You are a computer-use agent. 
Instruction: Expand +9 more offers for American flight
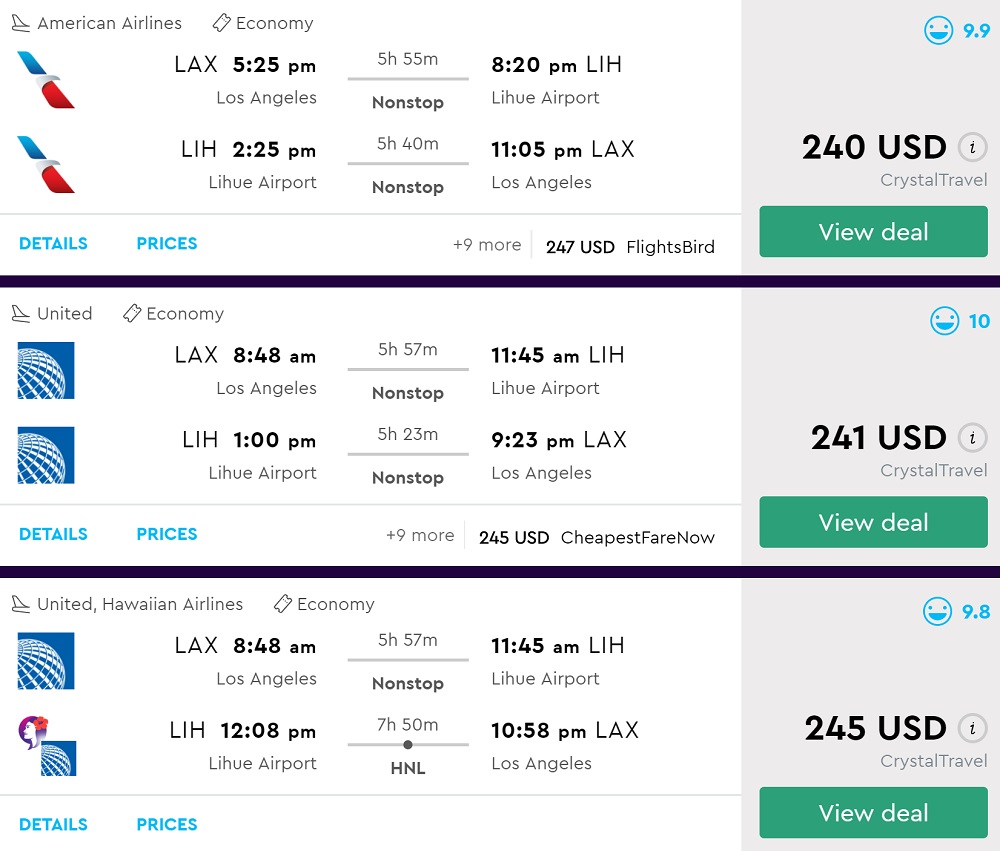[487, 245]
